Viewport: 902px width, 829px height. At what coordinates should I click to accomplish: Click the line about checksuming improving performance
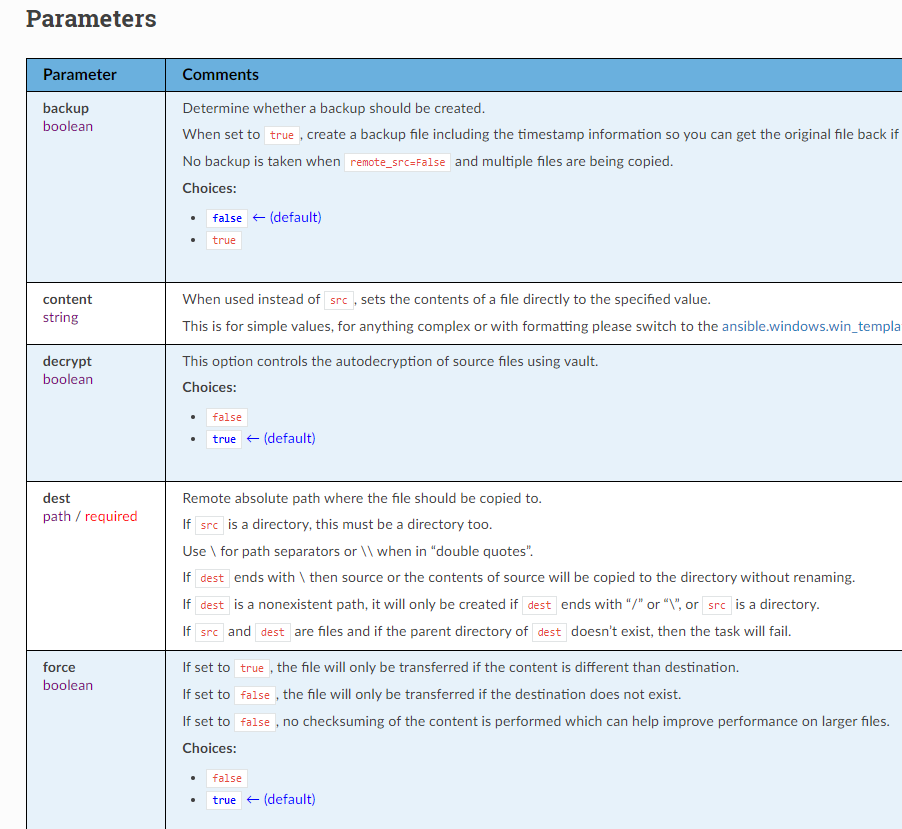[536, 721]
